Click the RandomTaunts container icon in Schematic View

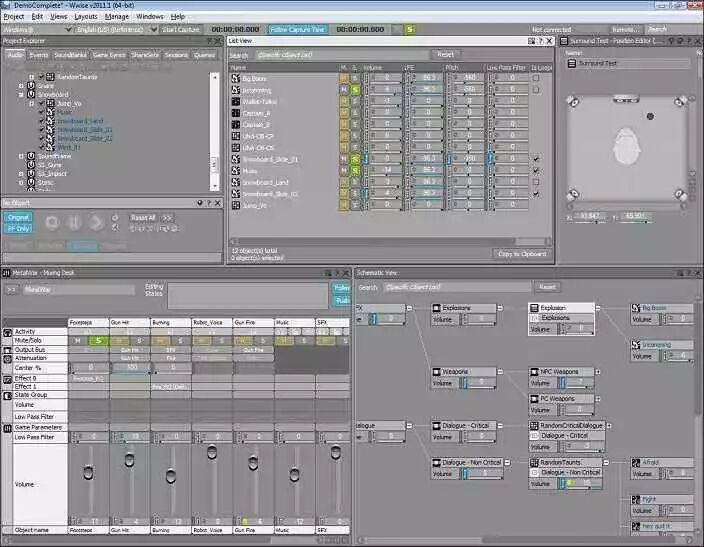point(534,462)
